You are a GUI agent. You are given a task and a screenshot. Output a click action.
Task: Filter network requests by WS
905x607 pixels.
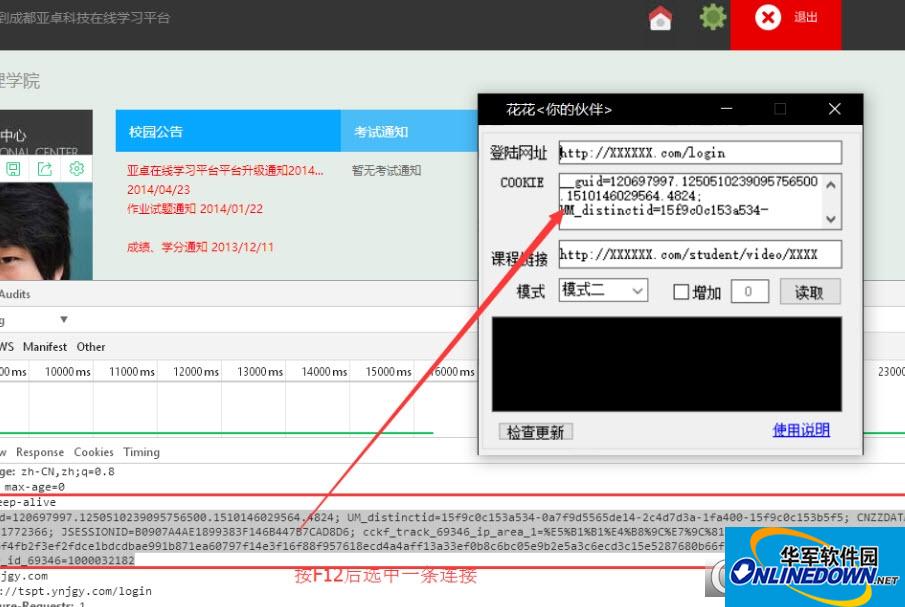coord(7,347)
